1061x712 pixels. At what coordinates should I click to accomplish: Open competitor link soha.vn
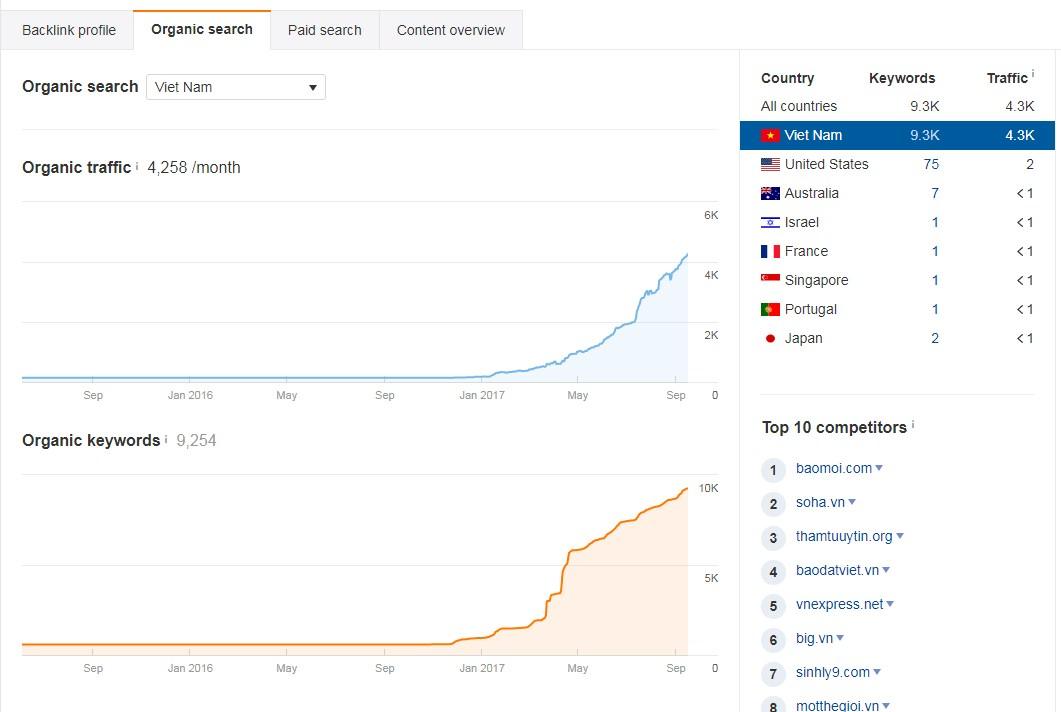[x=820, y=502]
